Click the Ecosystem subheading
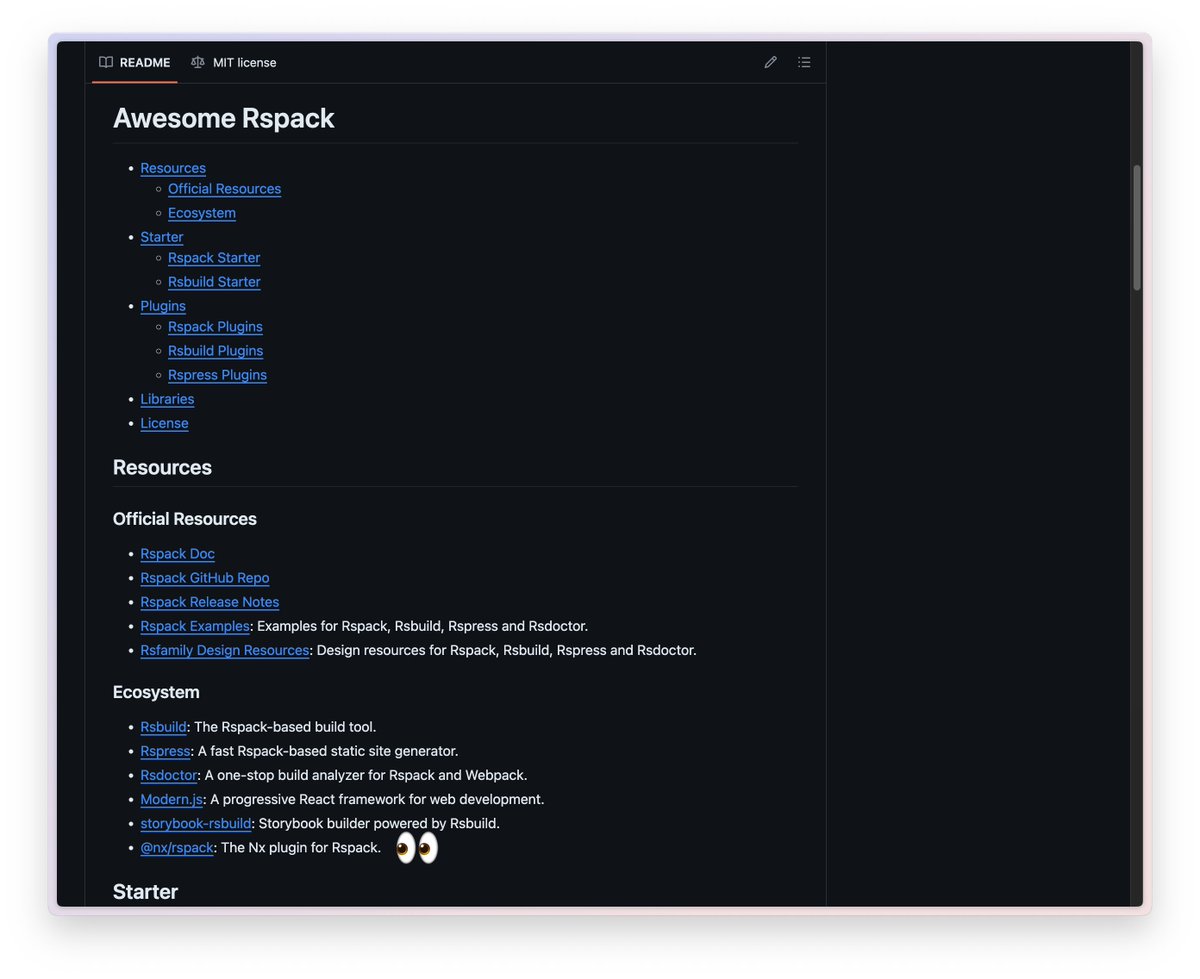Screen dimensions: 1200x979 pyautogui.click(x=156, y=692)
